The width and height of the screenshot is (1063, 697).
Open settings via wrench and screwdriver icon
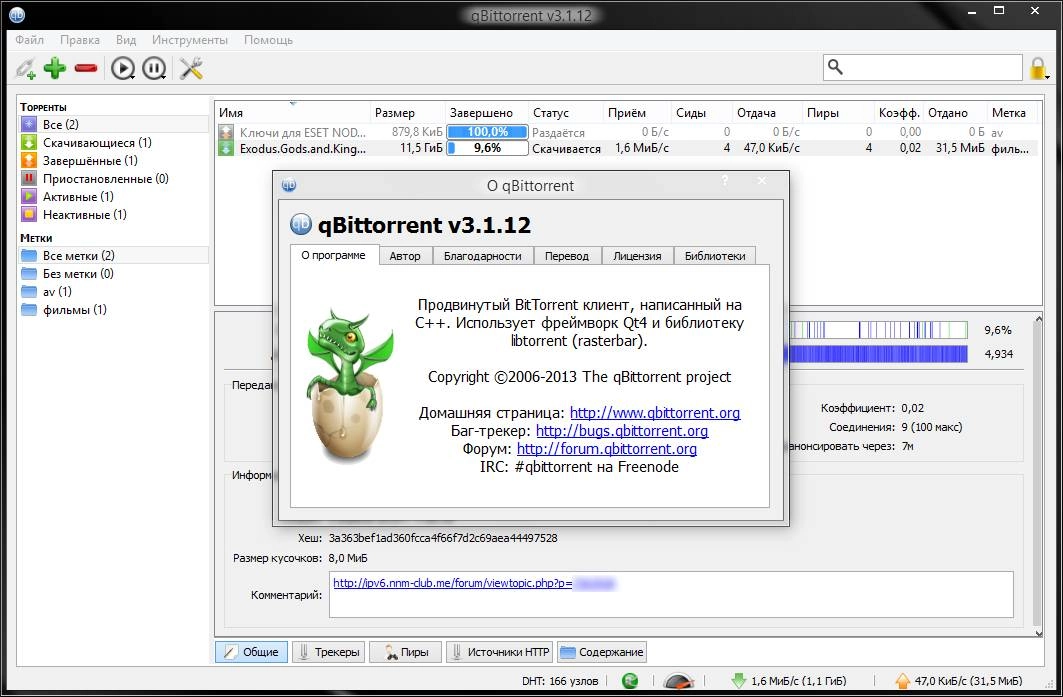click(x=191, y=68)
